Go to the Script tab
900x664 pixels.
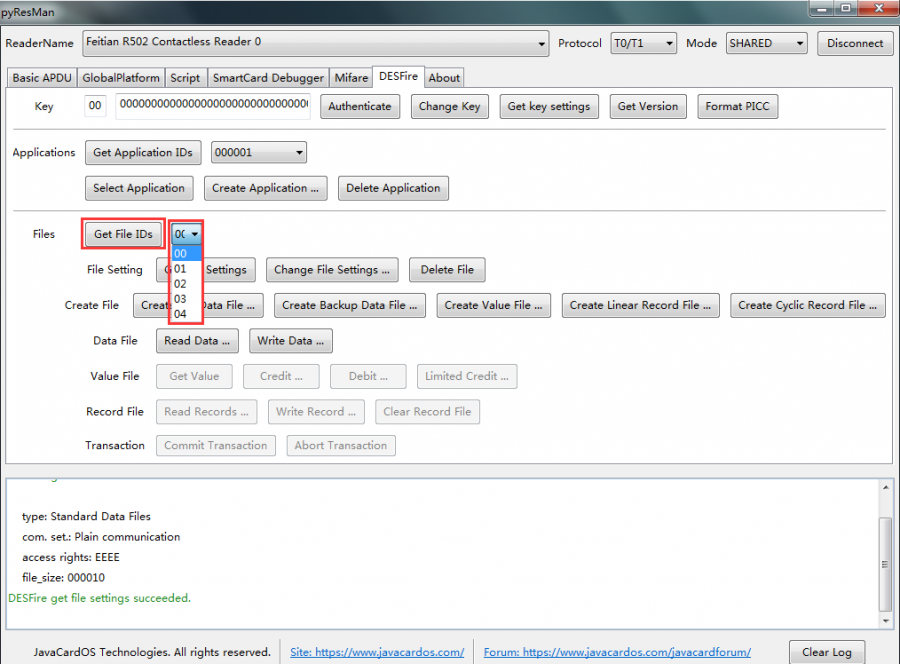point(185,77)
